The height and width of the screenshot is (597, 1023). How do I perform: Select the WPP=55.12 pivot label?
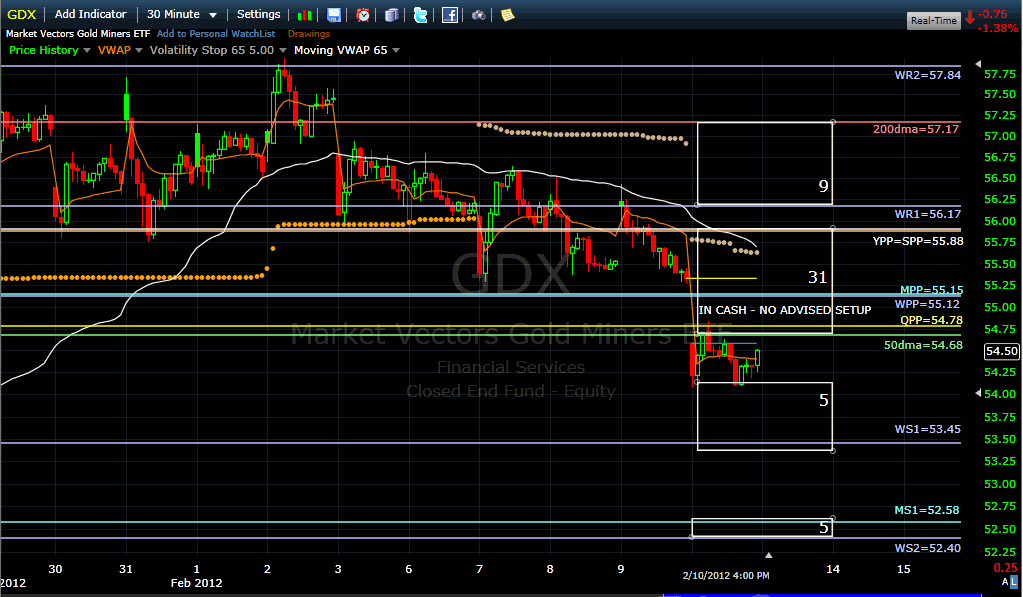pyautogui.click(x=927, y=304)
